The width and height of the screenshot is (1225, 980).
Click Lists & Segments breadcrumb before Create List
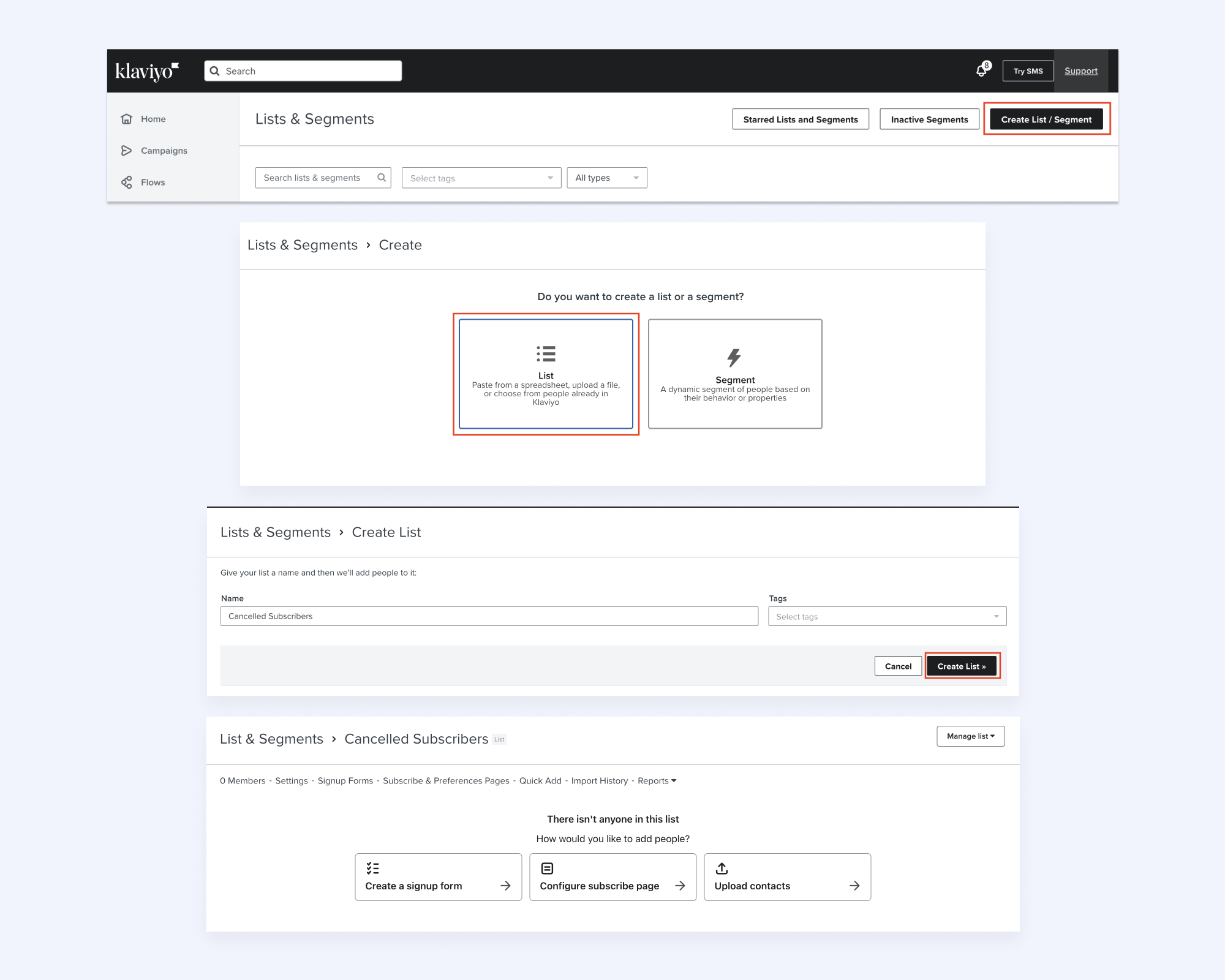click(276, 532)
